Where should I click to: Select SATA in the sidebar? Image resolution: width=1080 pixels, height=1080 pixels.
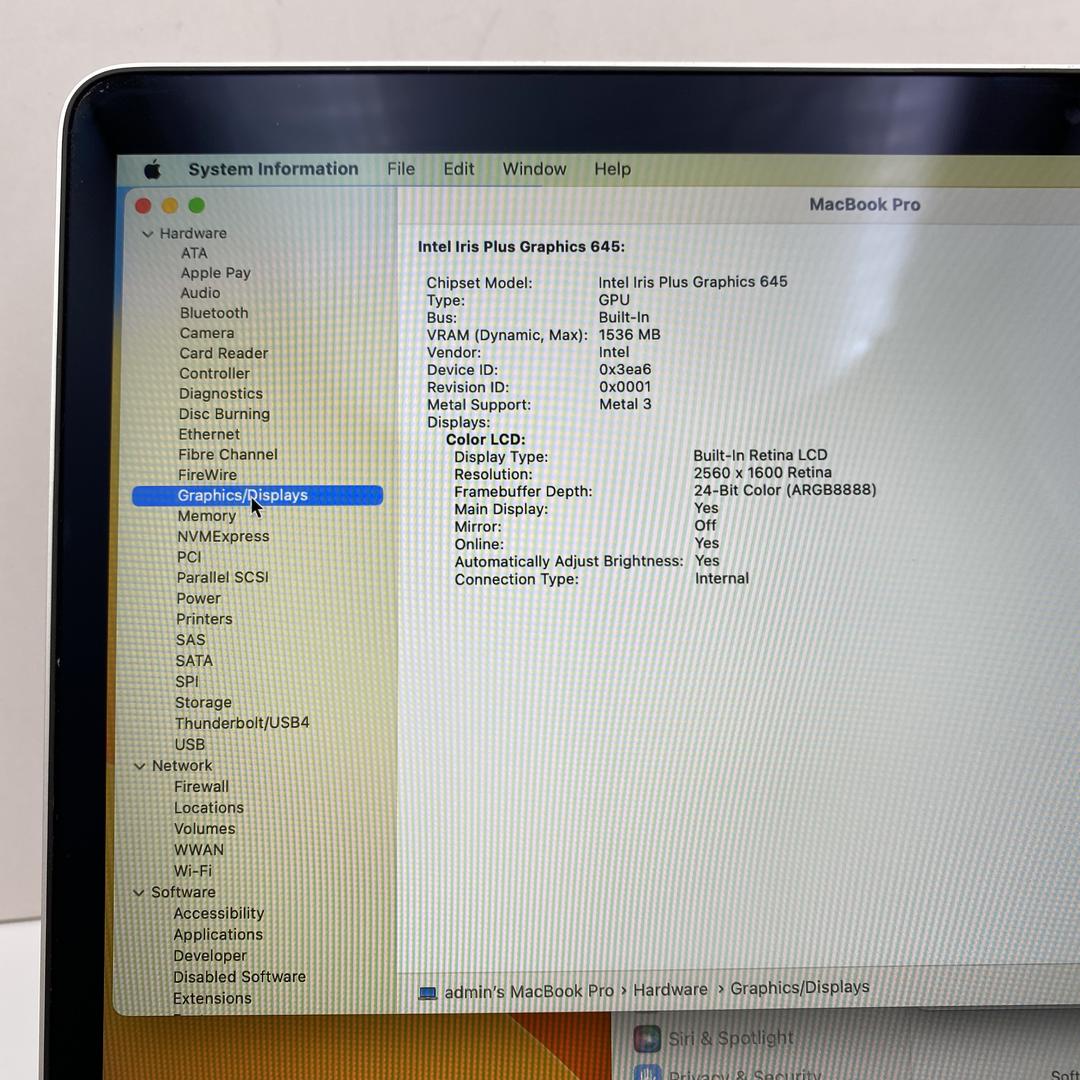click(x=194, y=661)
